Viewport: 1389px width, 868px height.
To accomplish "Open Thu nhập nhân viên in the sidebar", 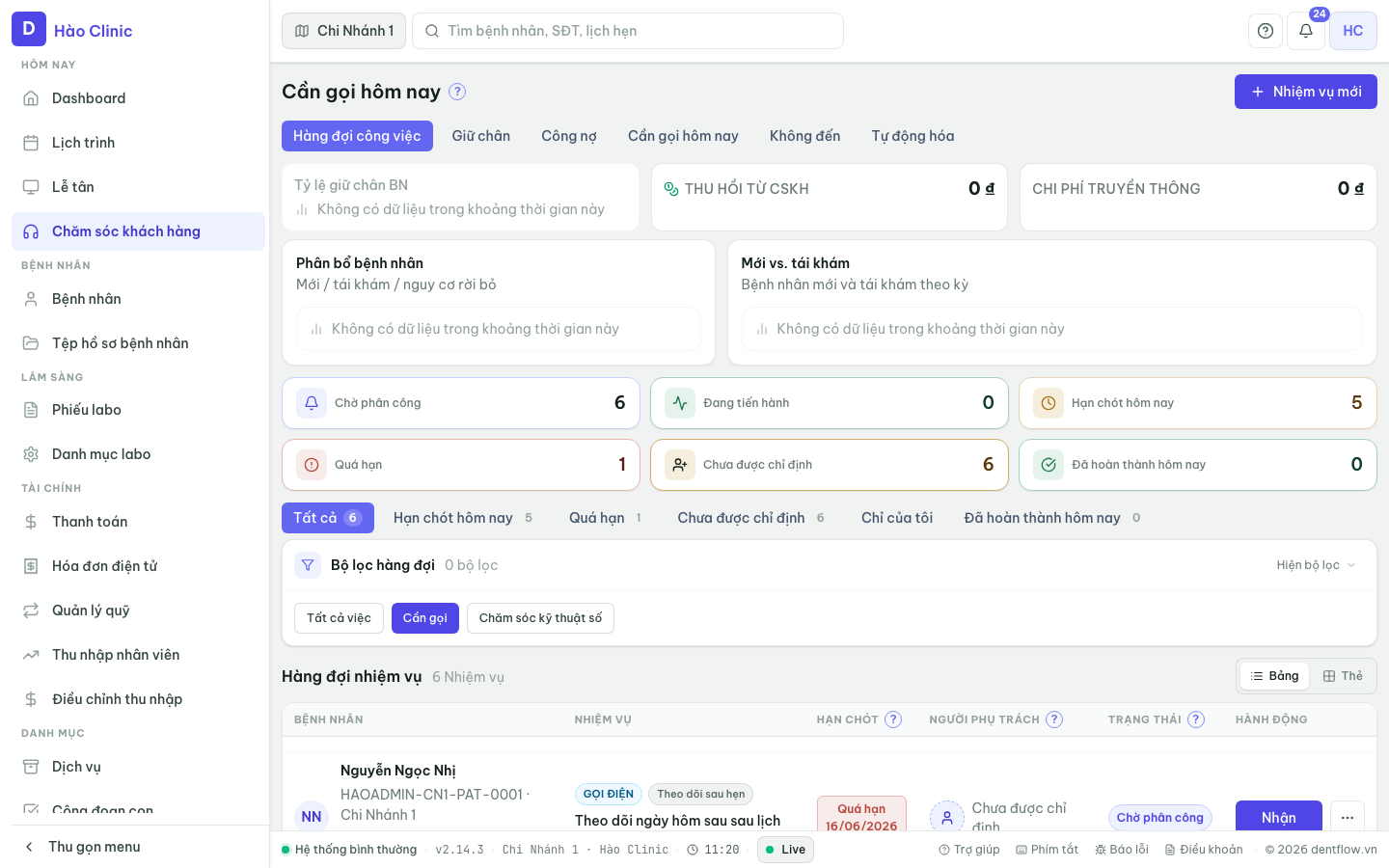I will 140,655.
